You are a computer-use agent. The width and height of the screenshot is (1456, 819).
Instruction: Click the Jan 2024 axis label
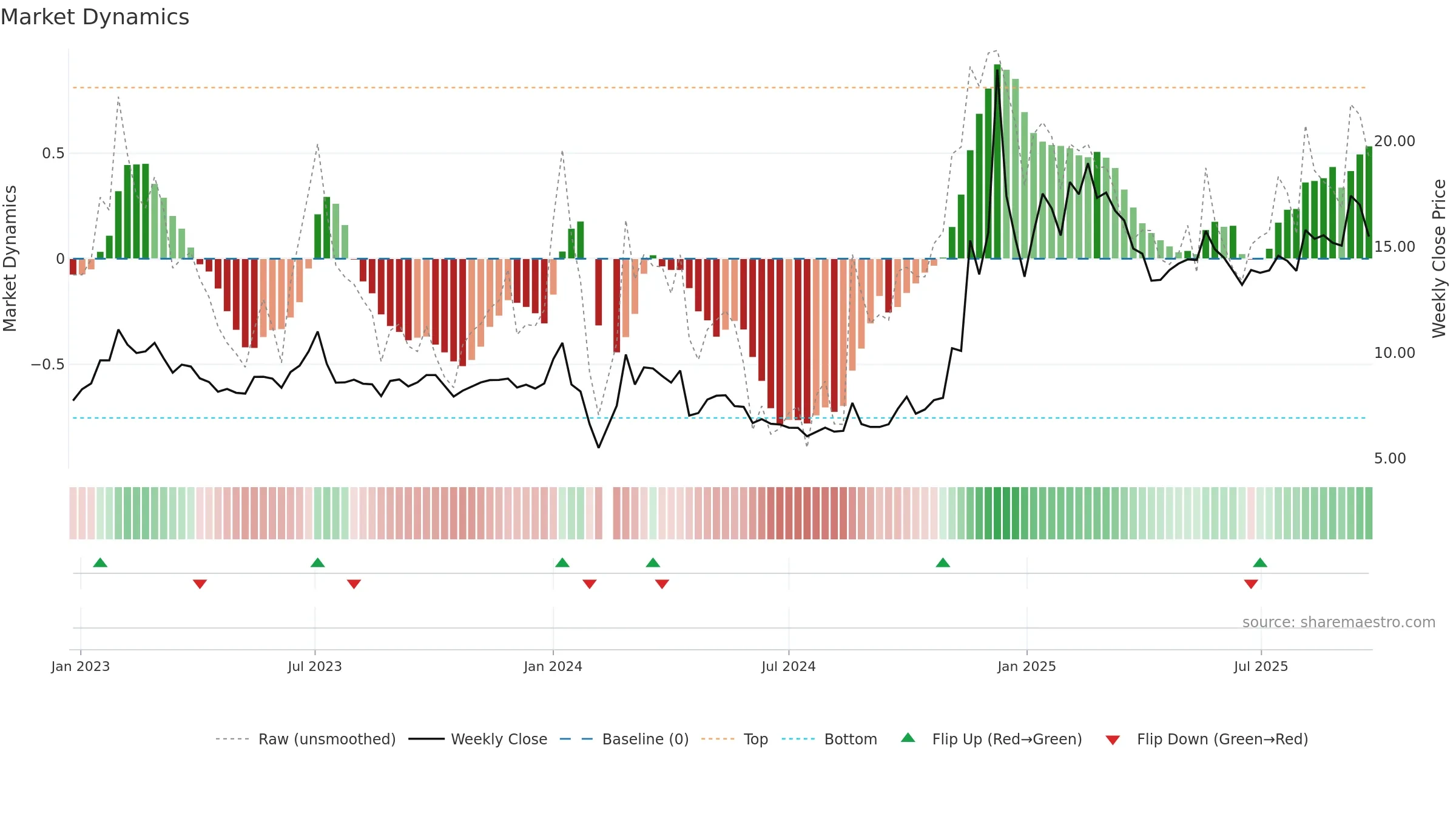[553, 667]
